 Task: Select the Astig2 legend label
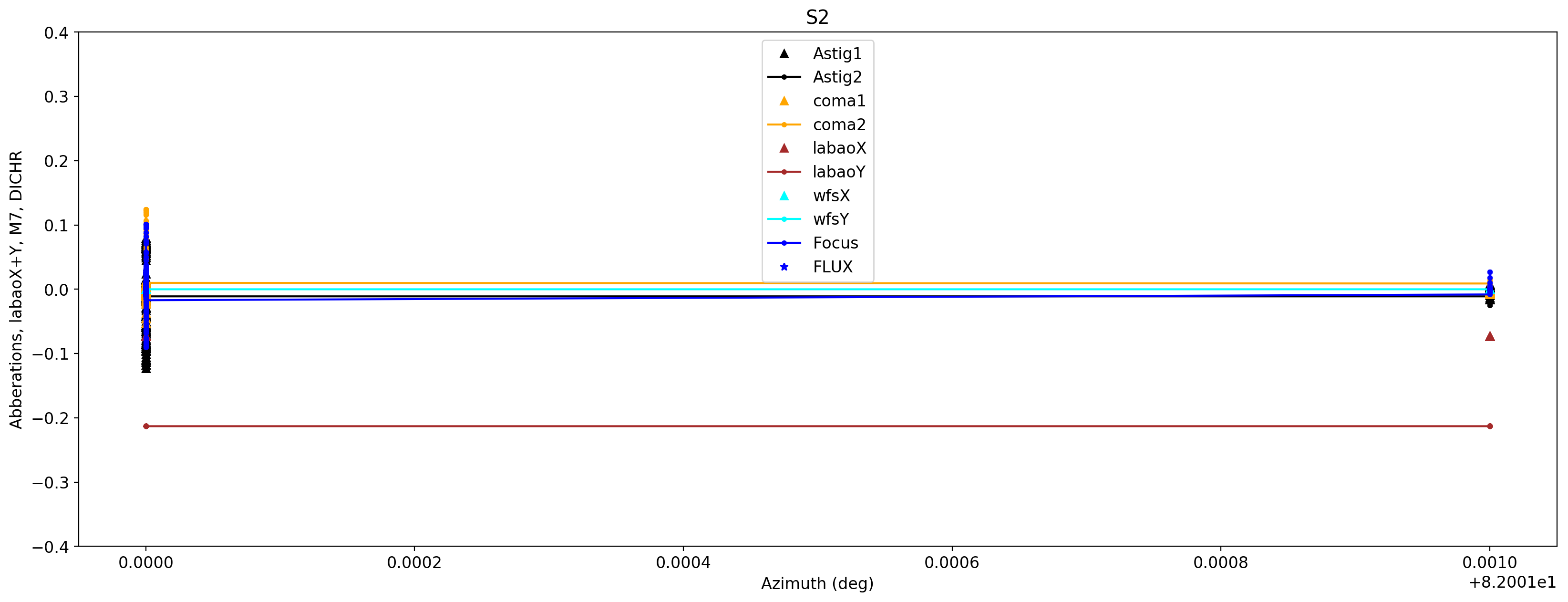(x=837, y=77)
